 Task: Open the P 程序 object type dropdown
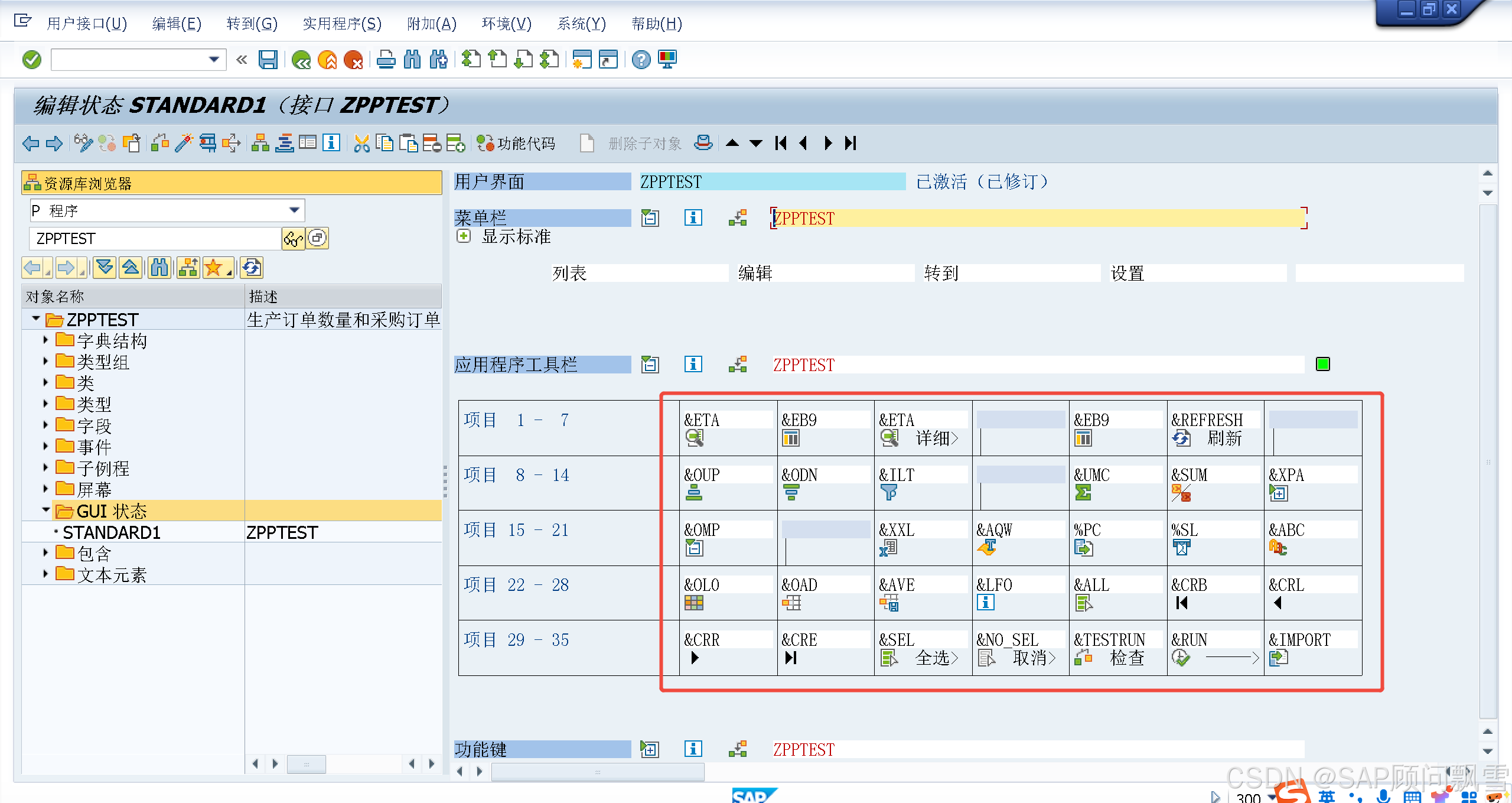(294, 210)
